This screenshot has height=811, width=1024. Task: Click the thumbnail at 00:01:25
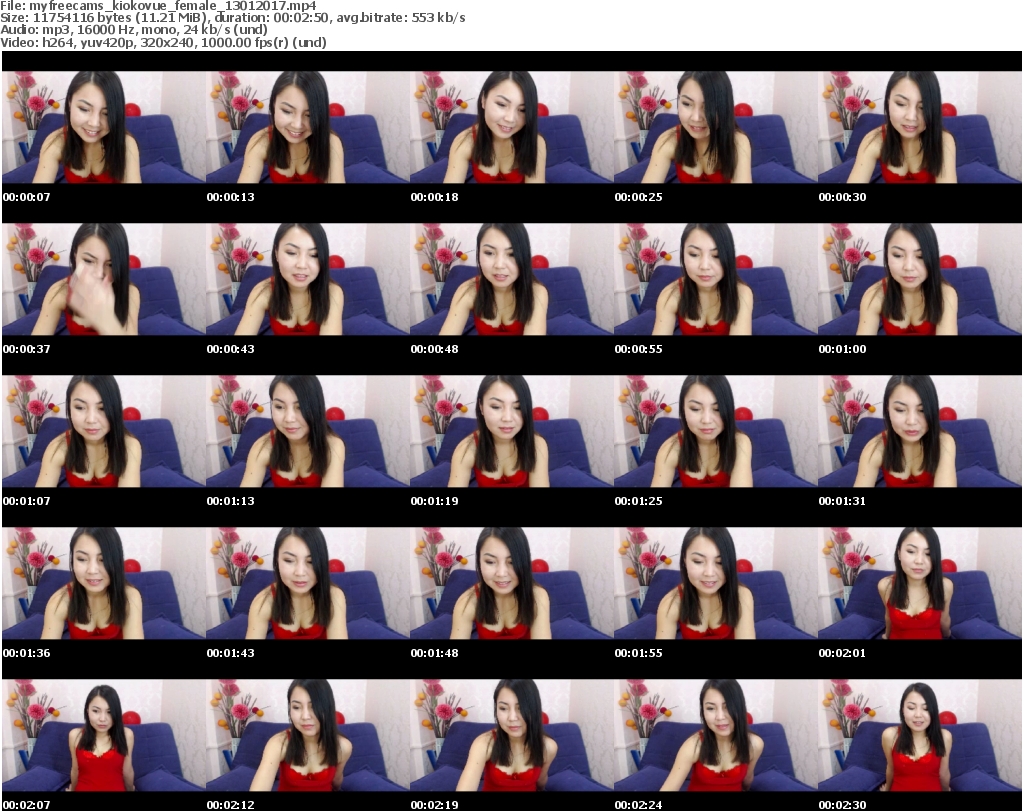(716, 431)
